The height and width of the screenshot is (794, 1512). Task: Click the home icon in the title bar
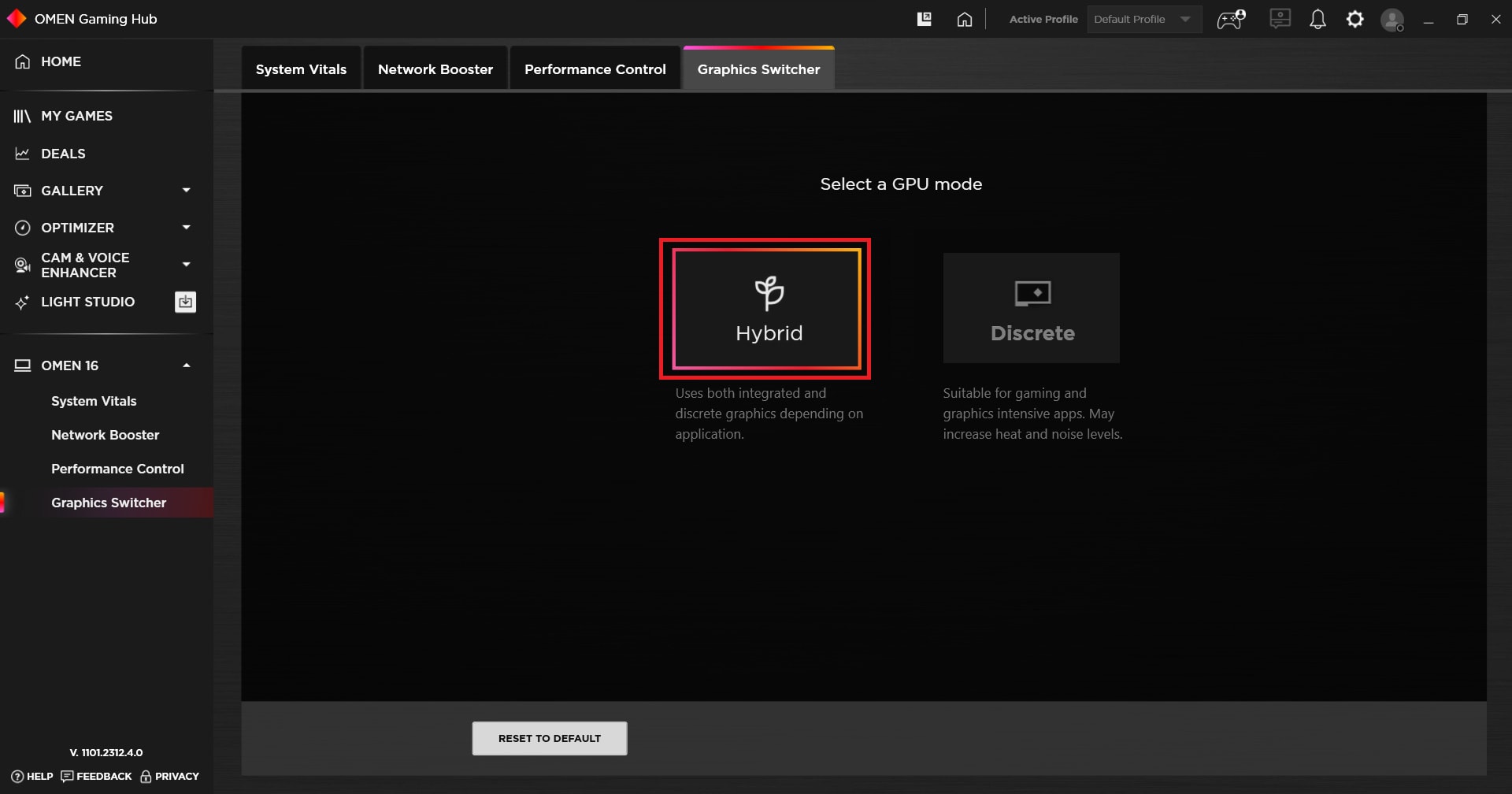tap(965, 19)
